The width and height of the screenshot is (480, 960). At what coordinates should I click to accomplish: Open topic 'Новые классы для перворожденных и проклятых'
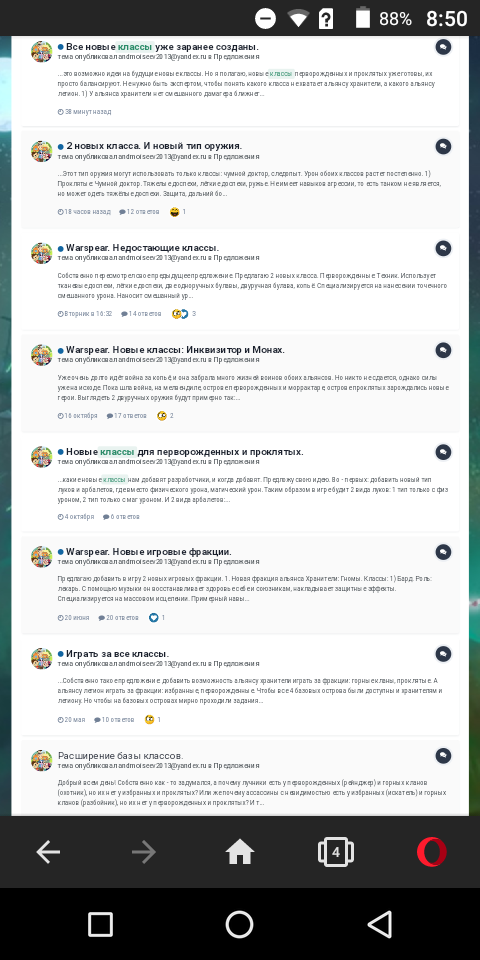pos(184,452)
